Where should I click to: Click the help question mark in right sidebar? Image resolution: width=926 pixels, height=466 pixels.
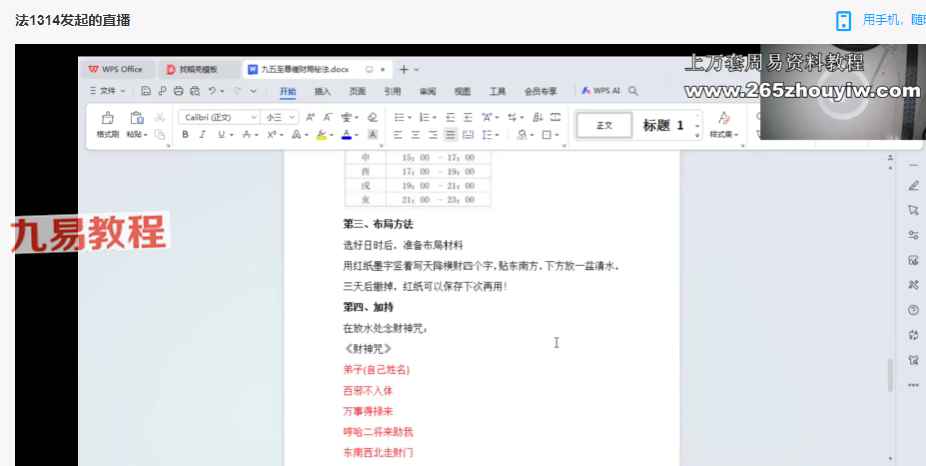tap(913, 310)
